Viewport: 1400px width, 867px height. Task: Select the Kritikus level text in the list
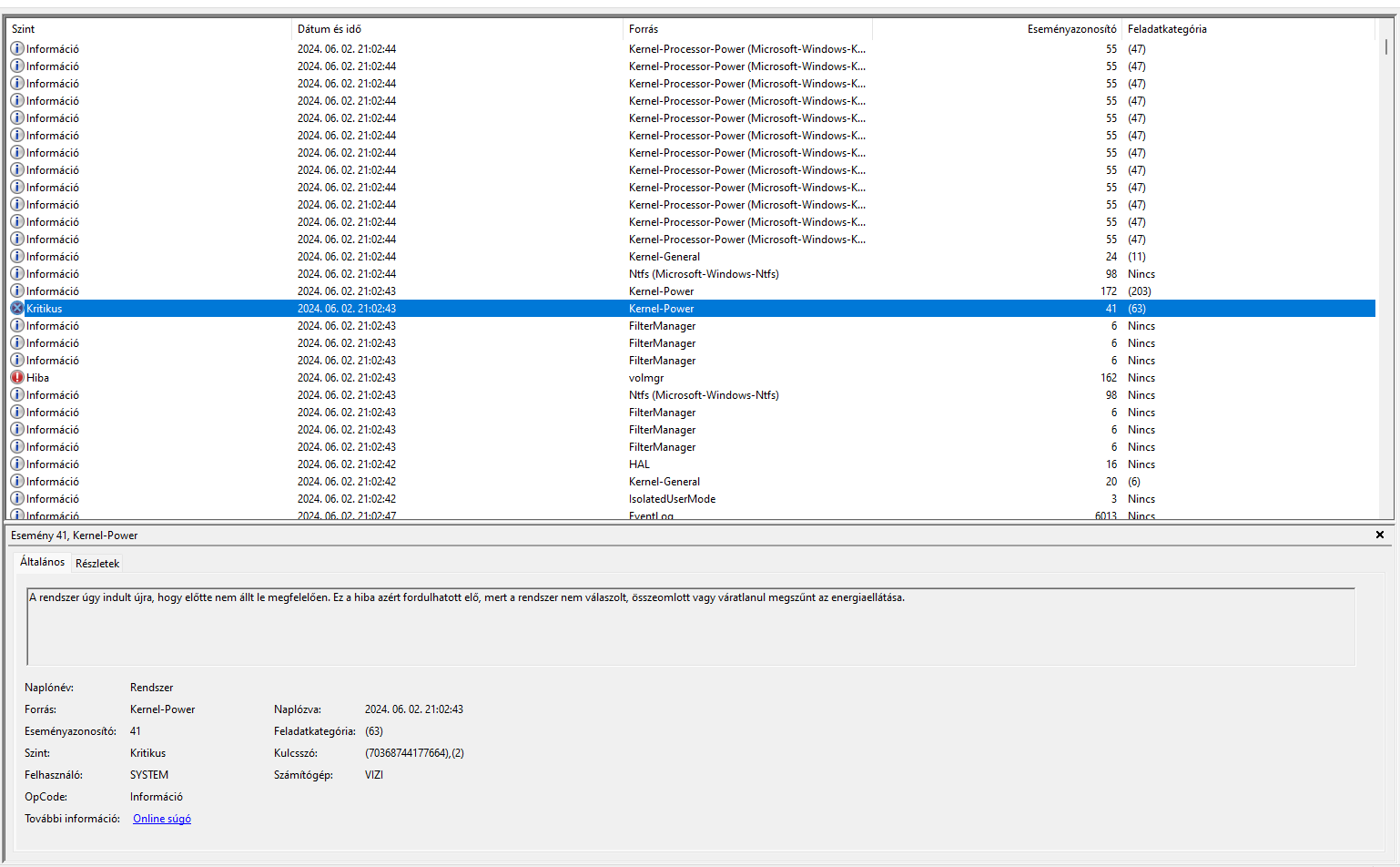pyautogui.click(x=44, y=309)
